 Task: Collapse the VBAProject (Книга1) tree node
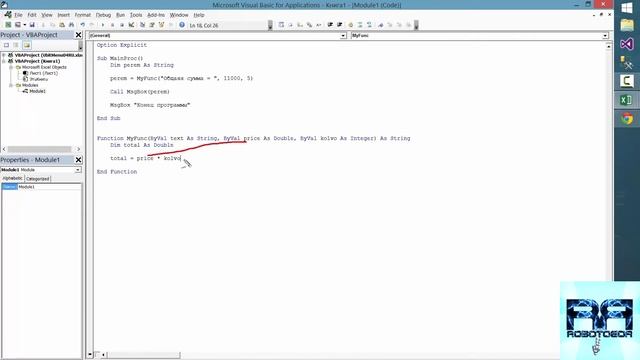coord(4,61)
